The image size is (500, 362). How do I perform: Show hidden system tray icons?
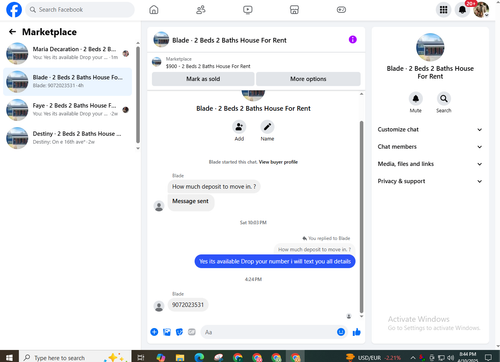click(413, 358)
